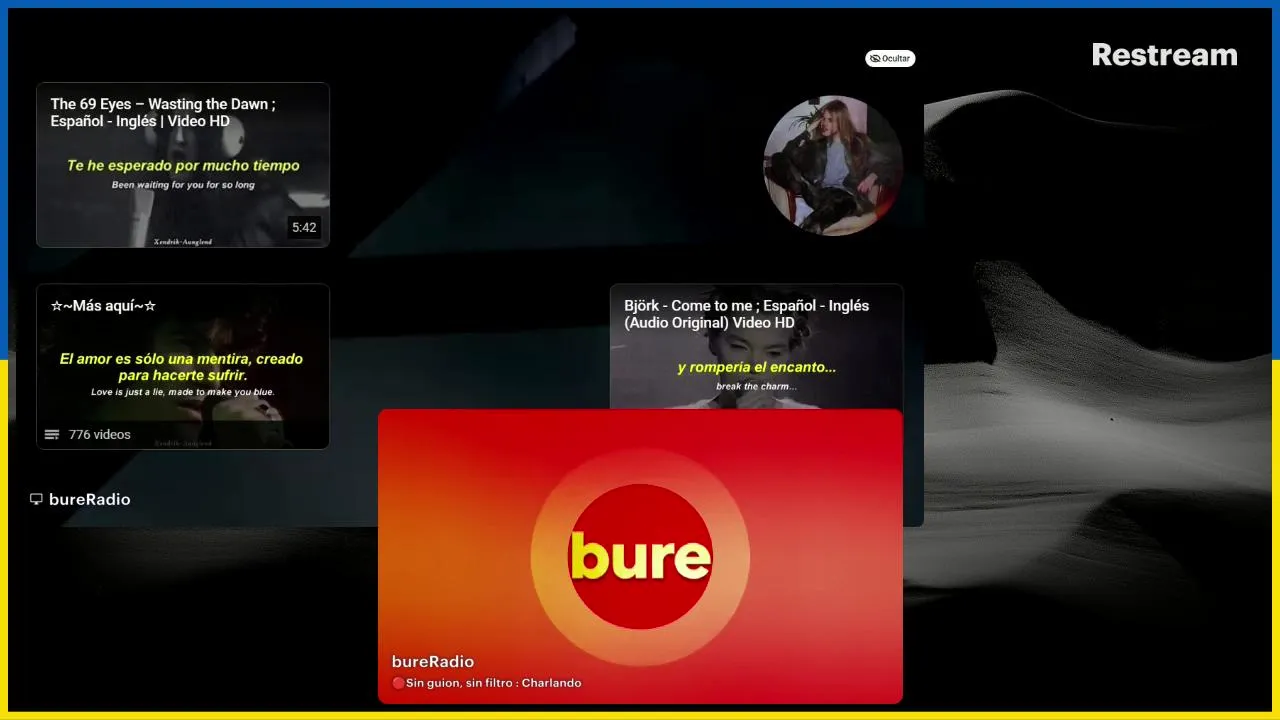1280x720 pixels.
Task: Open the Más aquí playlist card
Action: (183, 366)
